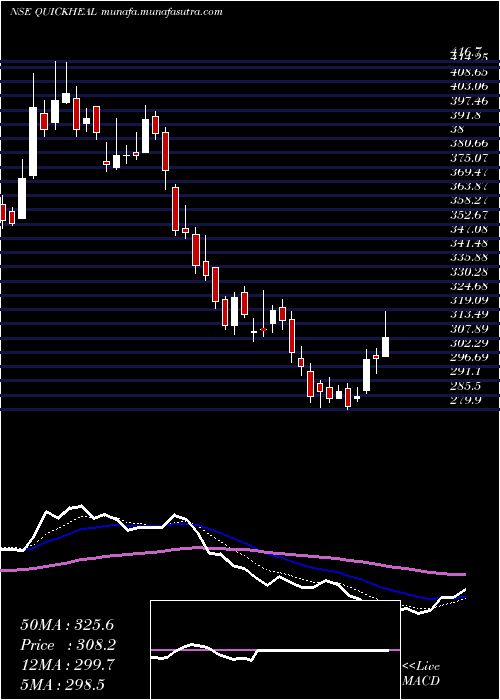The image size is (500, 700).
Task: Click the 363.87 price level label
Action: [470, 186]
